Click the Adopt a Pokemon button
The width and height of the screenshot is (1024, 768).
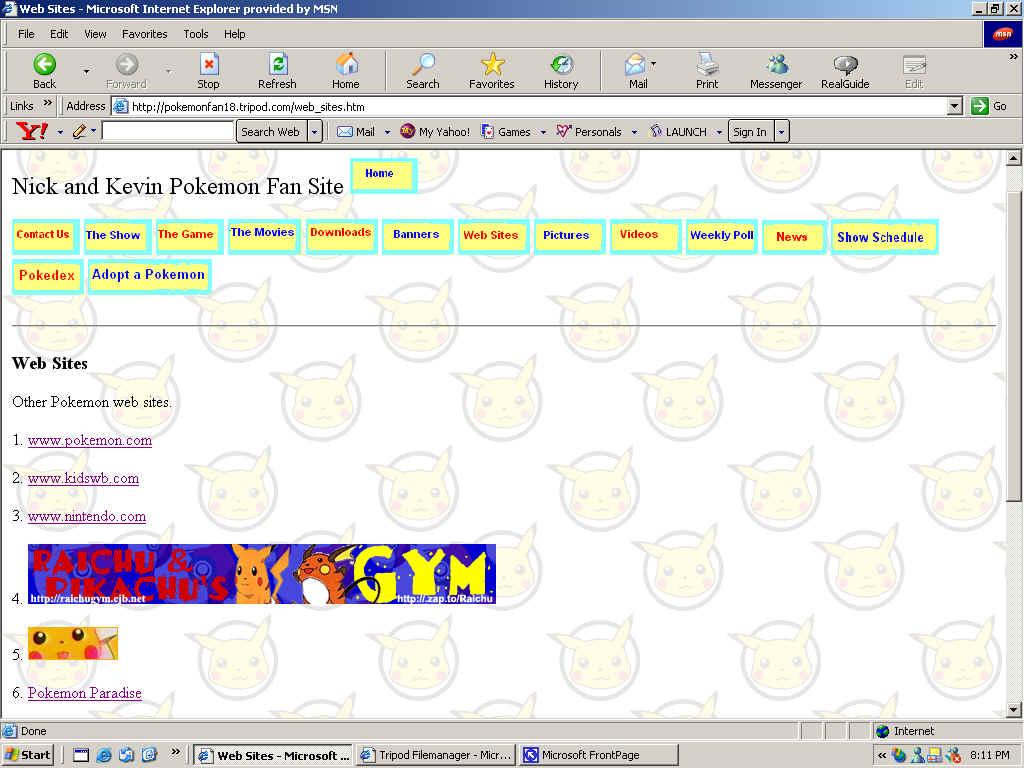tap(149, 276)
